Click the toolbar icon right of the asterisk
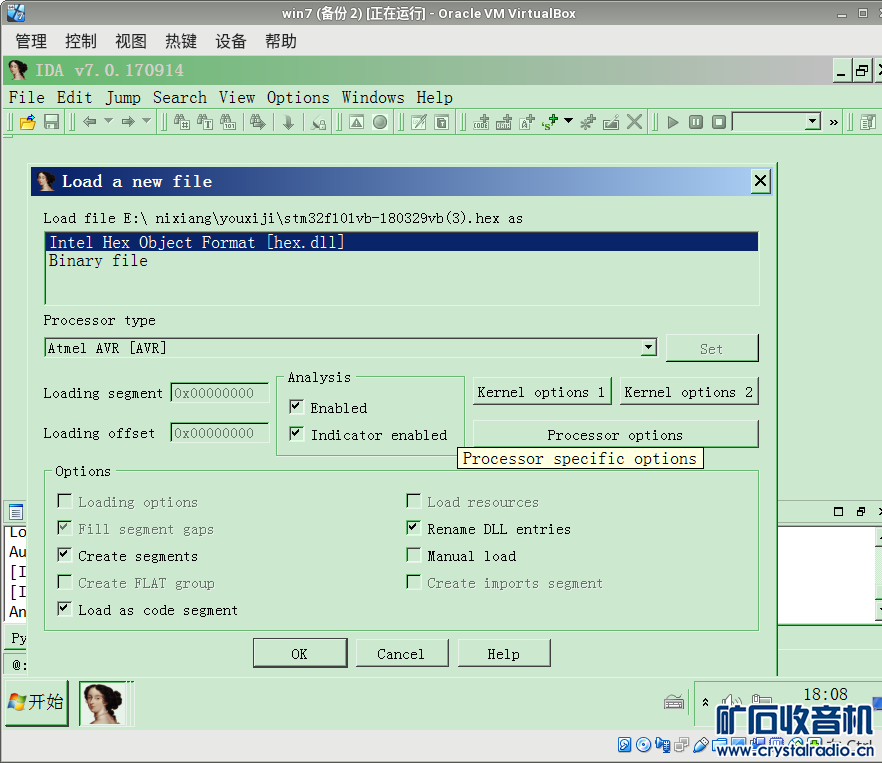882x763 pixels. [x=611, y=122]
